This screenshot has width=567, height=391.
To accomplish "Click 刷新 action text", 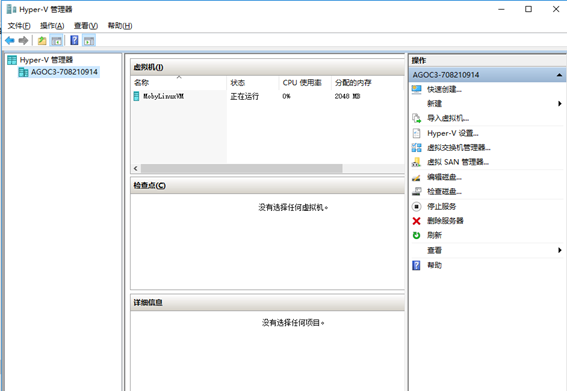I will [434, 235].
